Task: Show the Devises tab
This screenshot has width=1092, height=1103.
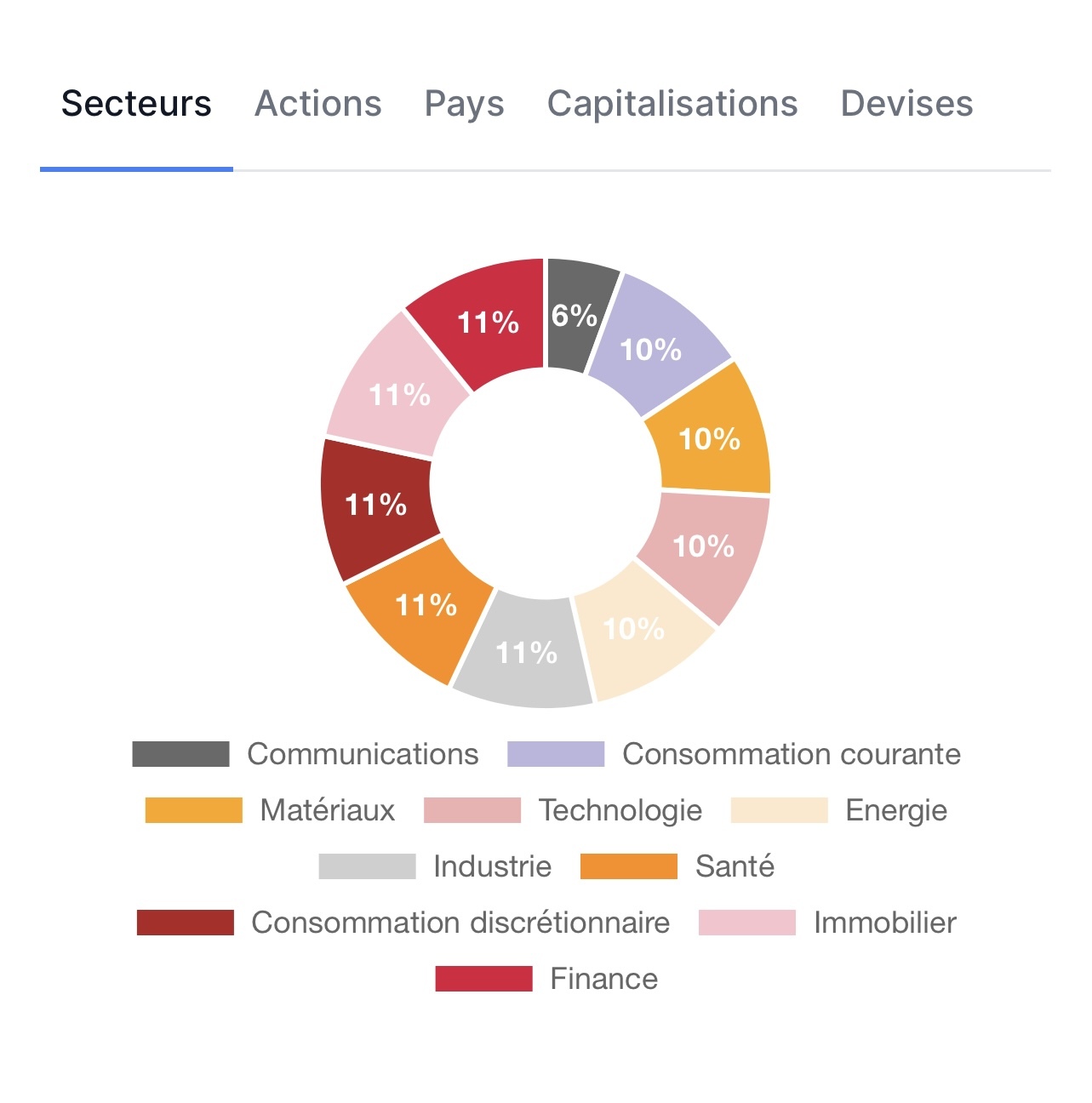Action: [906, 104]
